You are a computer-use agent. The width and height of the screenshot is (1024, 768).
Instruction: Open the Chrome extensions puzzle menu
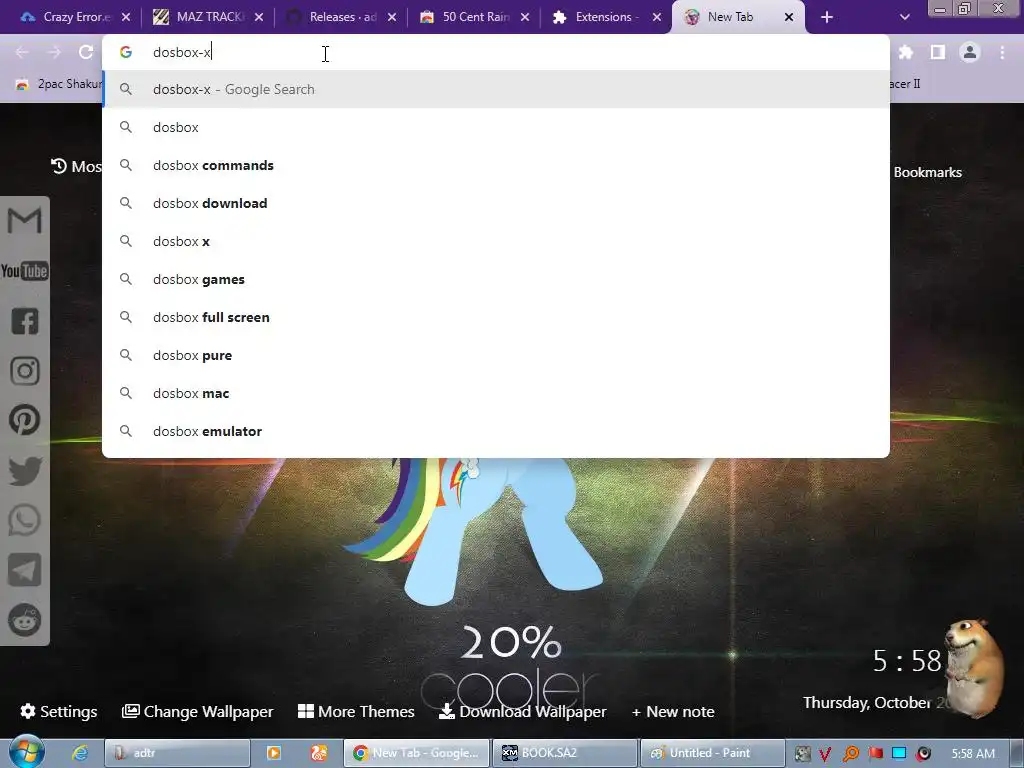(905, 52)
